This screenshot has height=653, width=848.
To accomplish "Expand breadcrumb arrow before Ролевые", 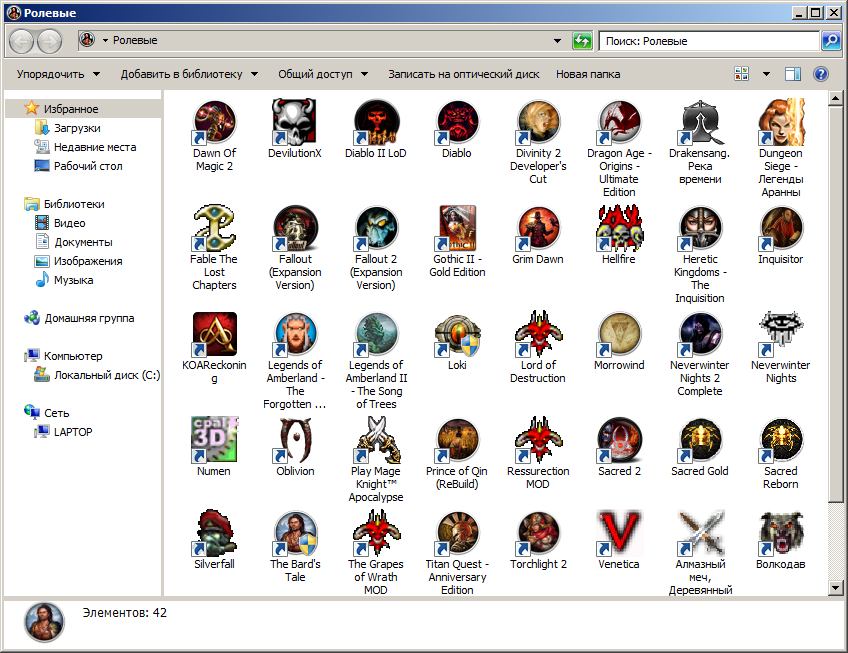I will coord(105,41).
